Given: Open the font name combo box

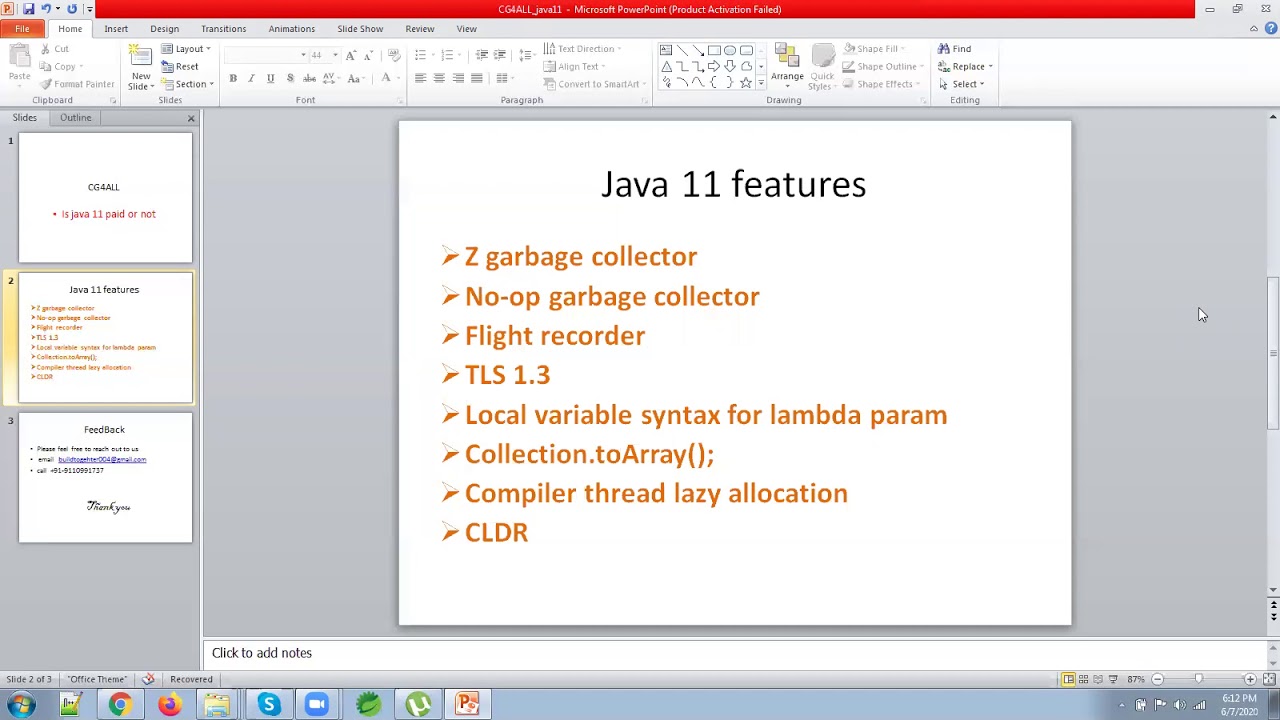Looking at the screenshot, I should point(266,55).
